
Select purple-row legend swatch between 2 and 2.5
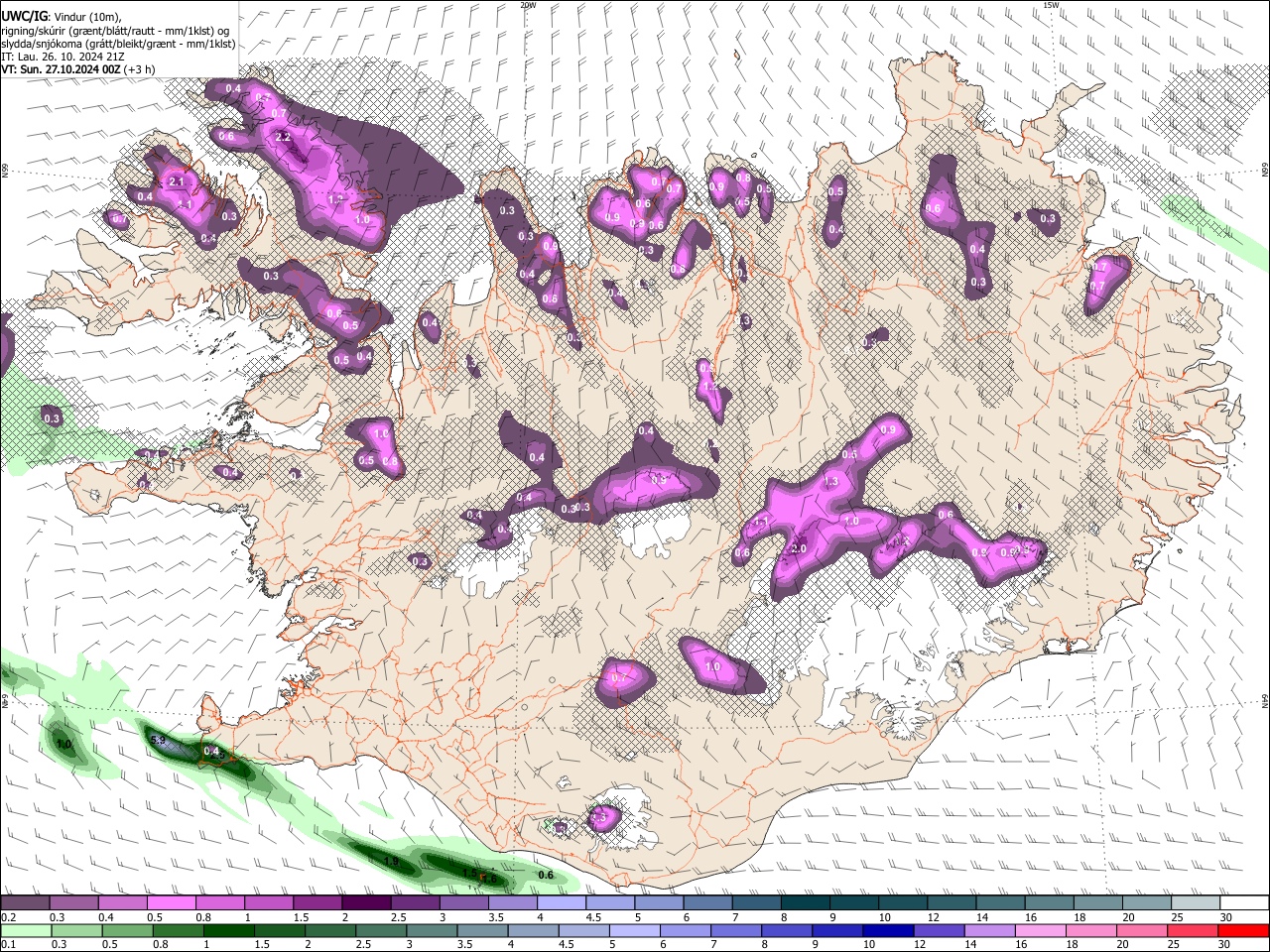[x=366, y=903]
